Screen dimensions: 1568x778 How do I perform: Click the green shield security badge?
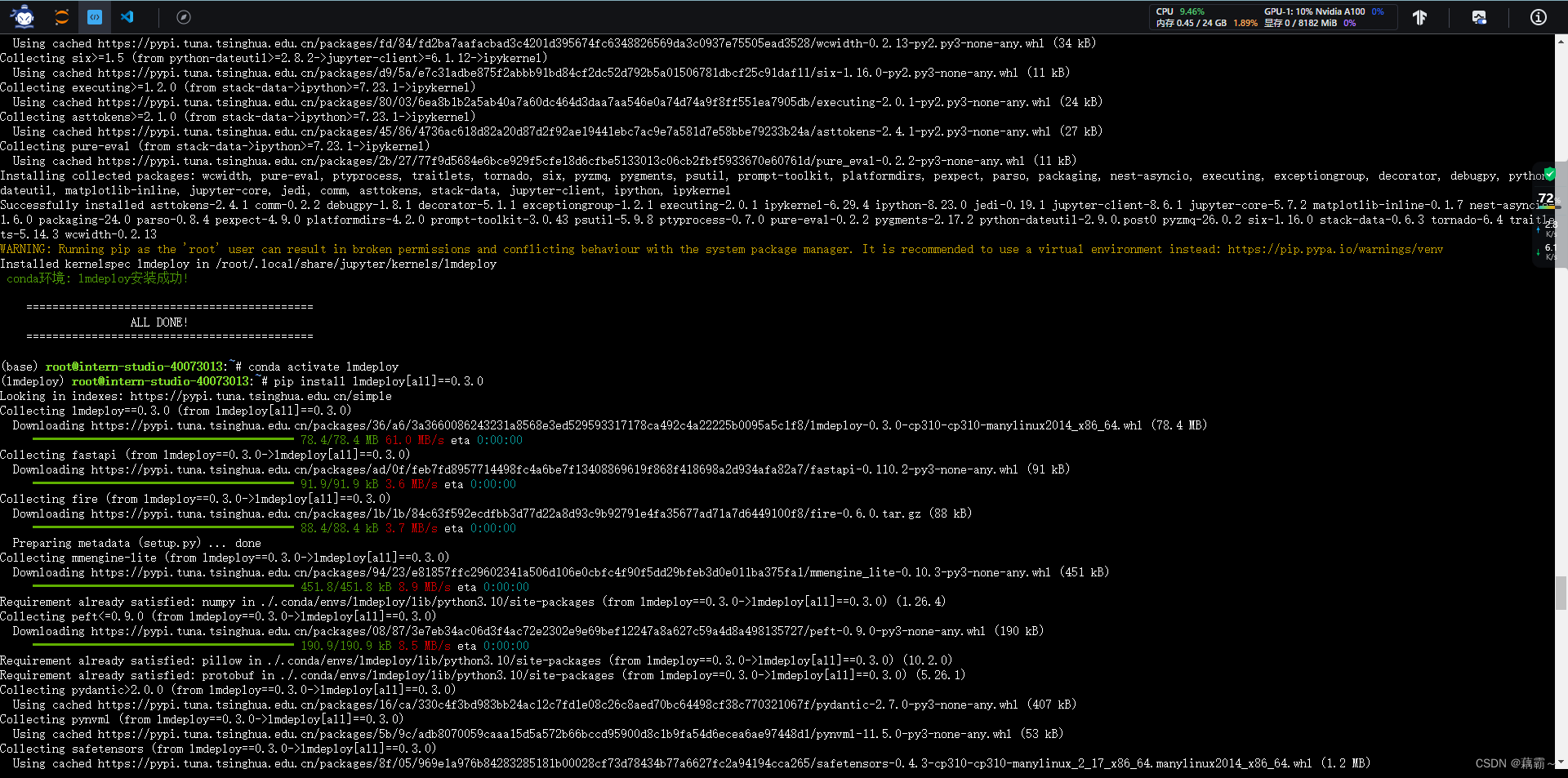1550,173
